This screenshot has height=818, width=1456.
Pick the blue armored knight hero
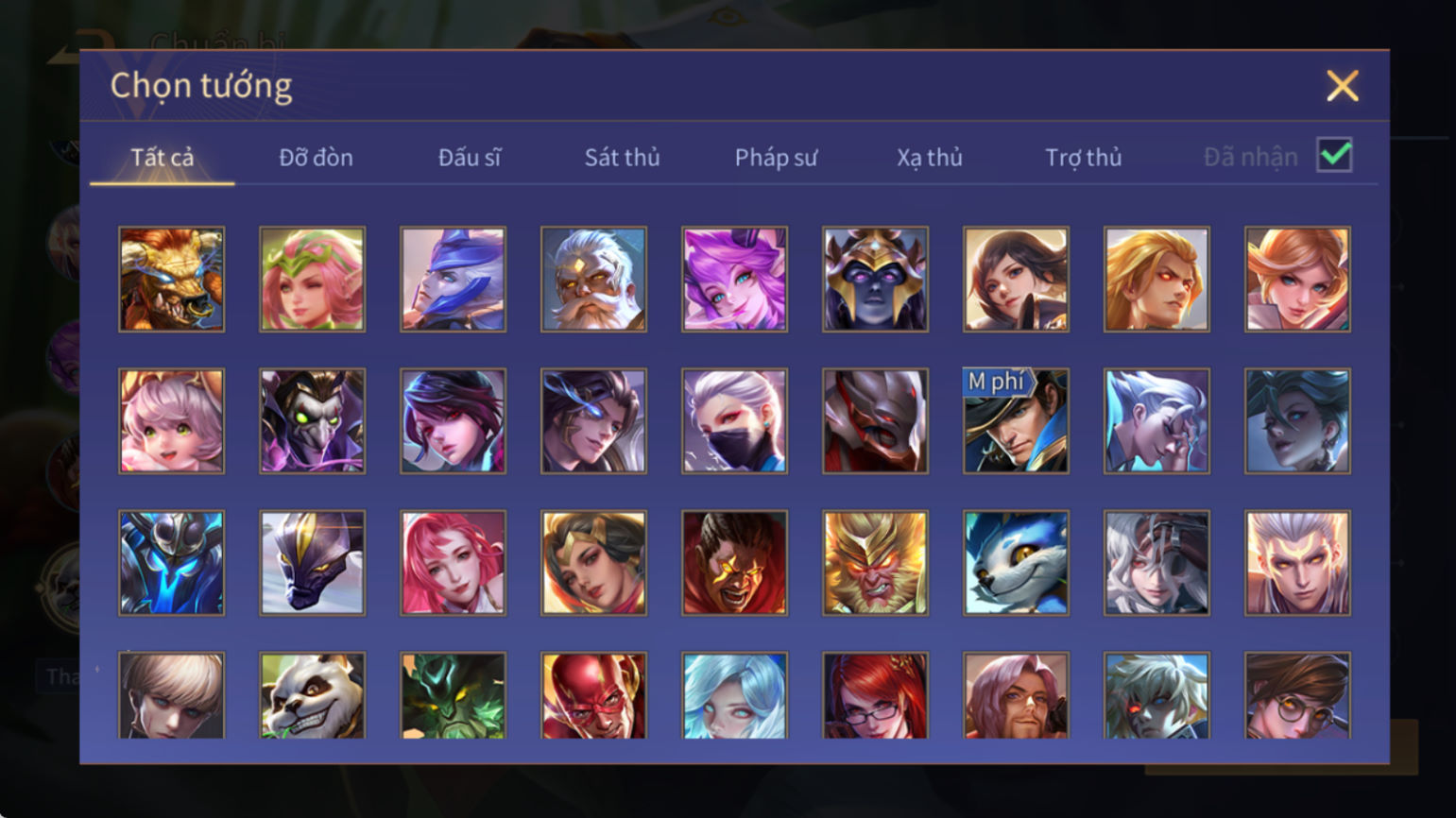(x=172, y=563)
